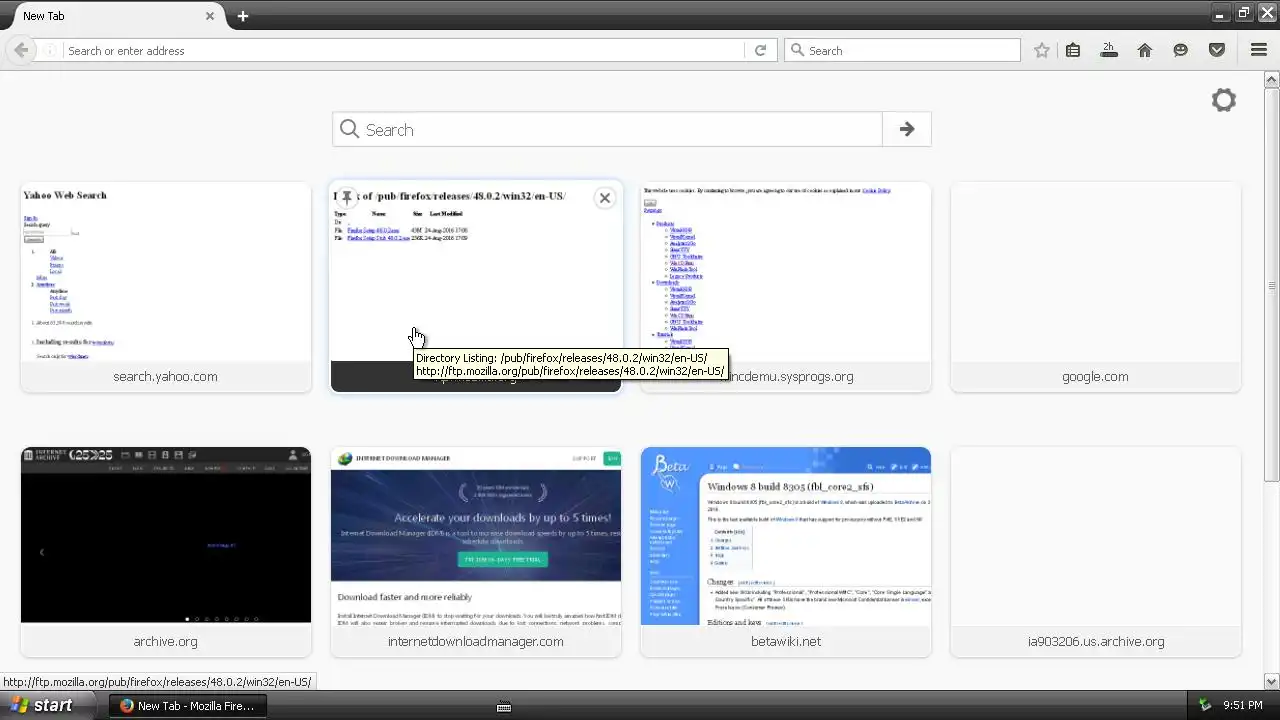The width and height of the screenshot is (1280, 720).
Task: Click the search.yahoo.com caption
Action: click(x=166, y=377)
